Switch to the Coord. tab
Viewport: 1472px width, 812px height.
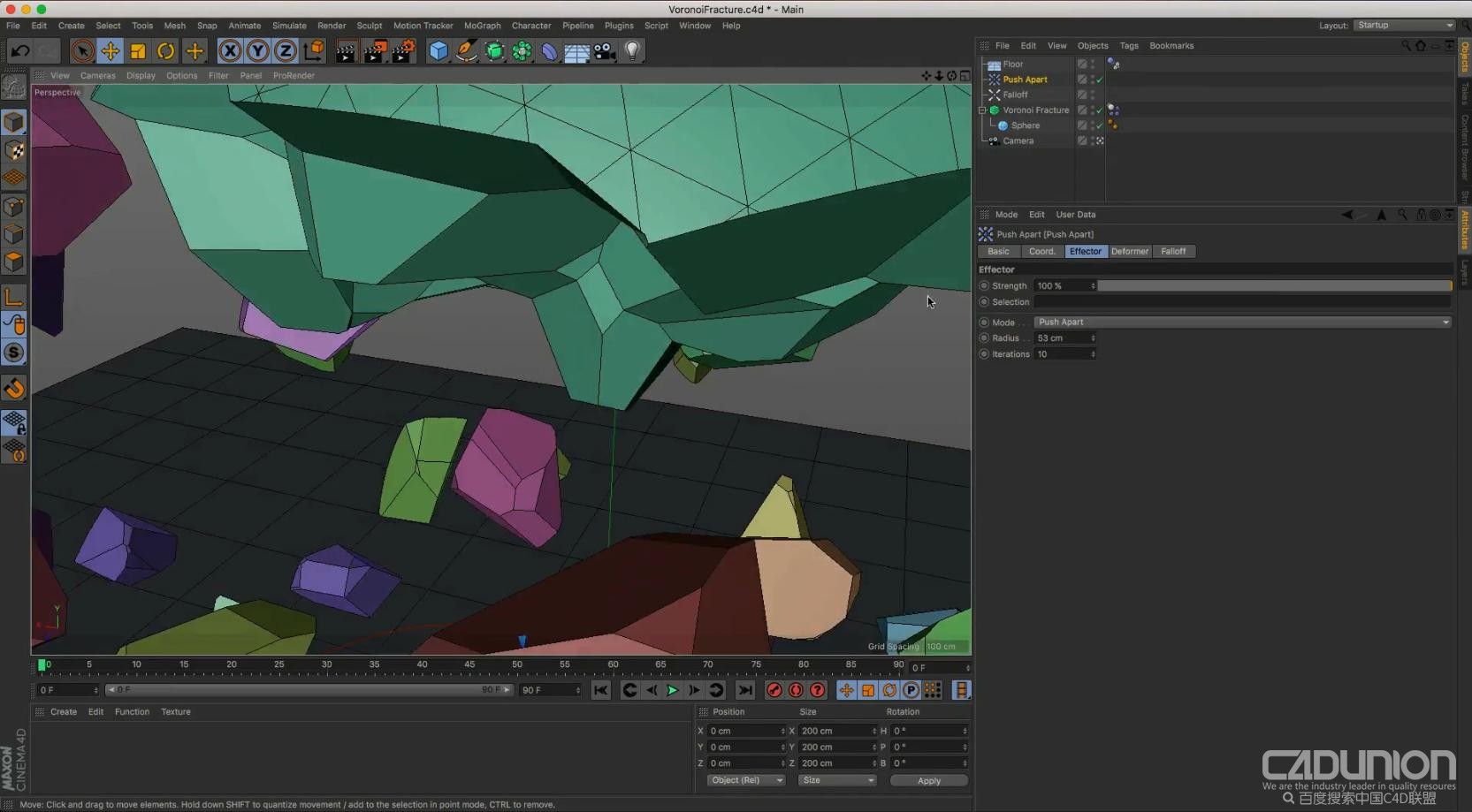(x=1042, y=252)
